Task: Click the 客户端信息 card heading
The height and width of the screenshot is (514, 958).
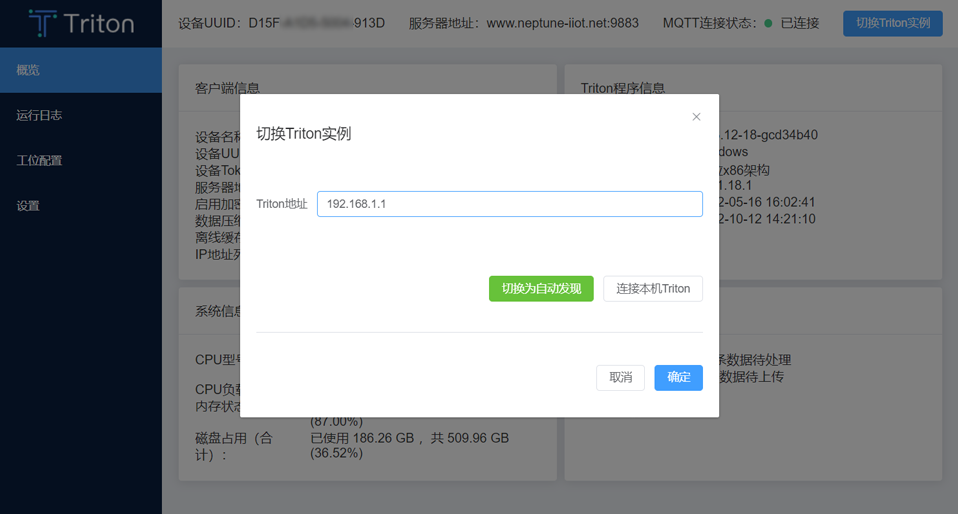Action: 227,88
